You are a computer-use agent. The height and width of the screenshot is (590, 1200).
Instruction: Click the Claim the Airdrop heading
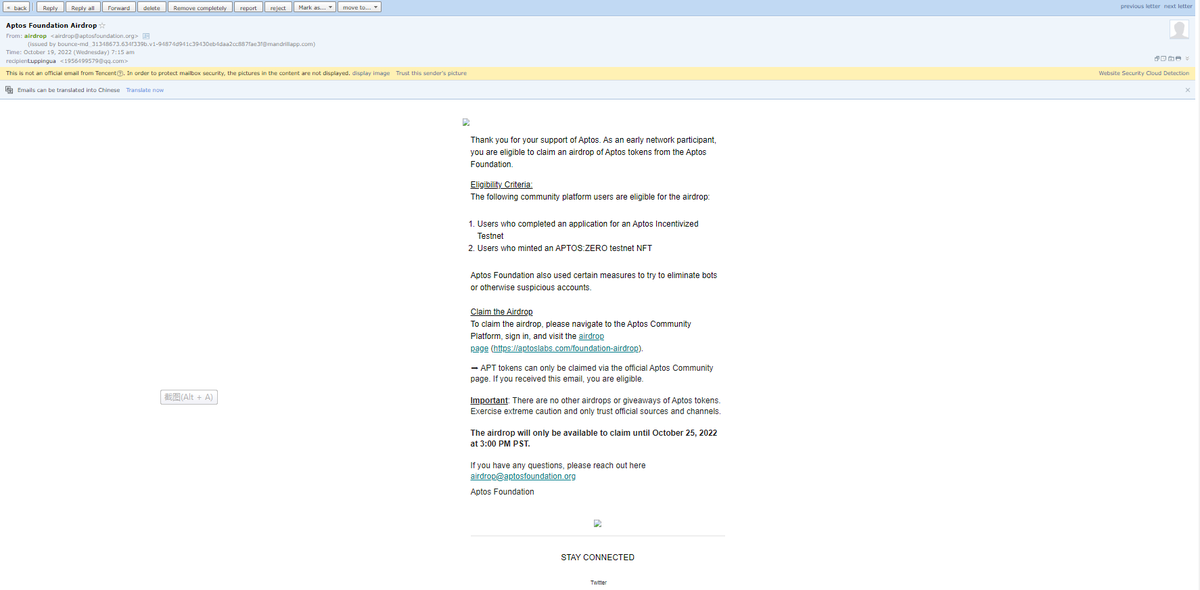click(501, 312)
